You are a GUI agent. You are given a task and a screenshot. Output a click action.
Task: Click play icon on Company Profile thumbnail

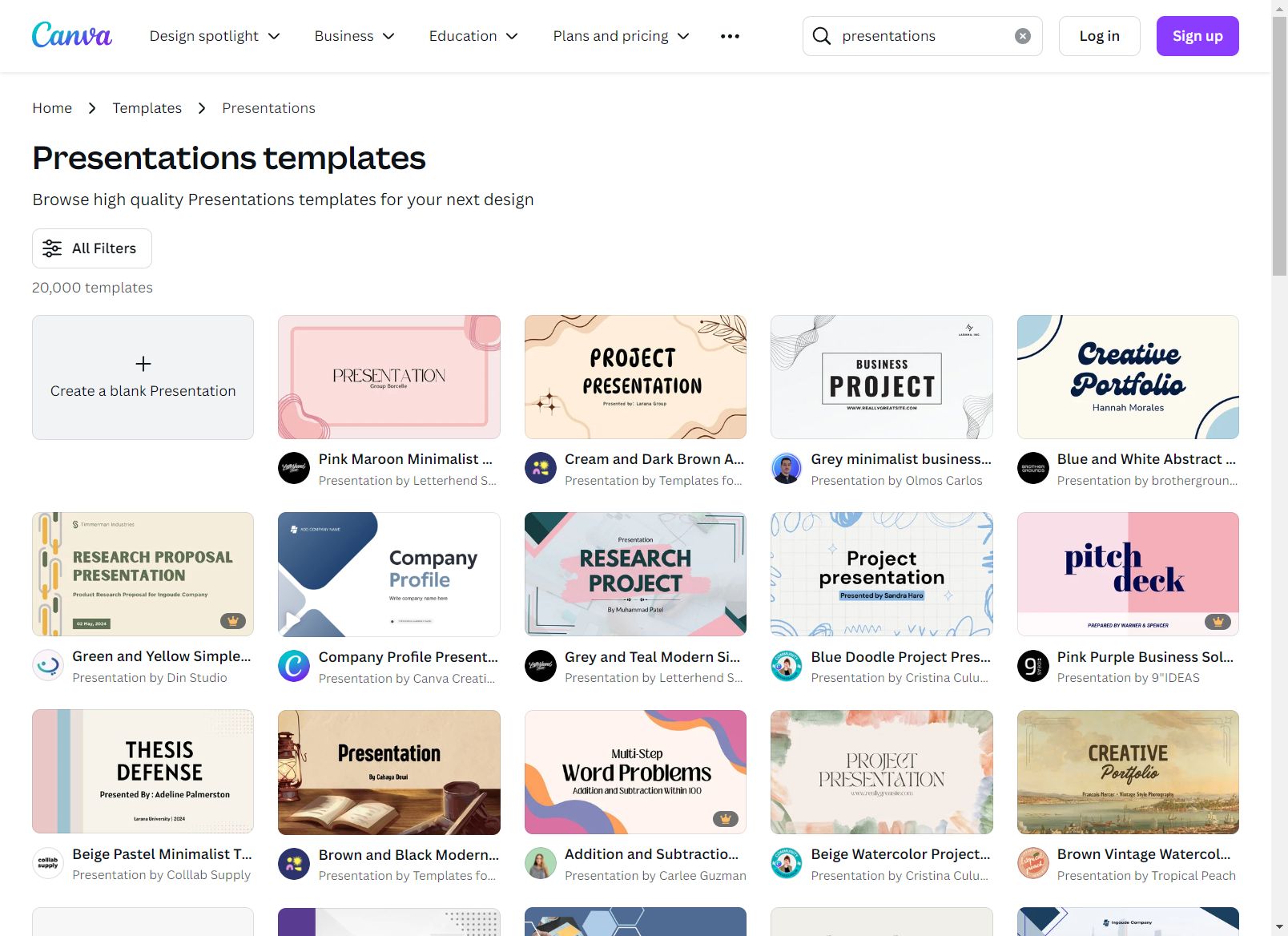tap(293, 620)
